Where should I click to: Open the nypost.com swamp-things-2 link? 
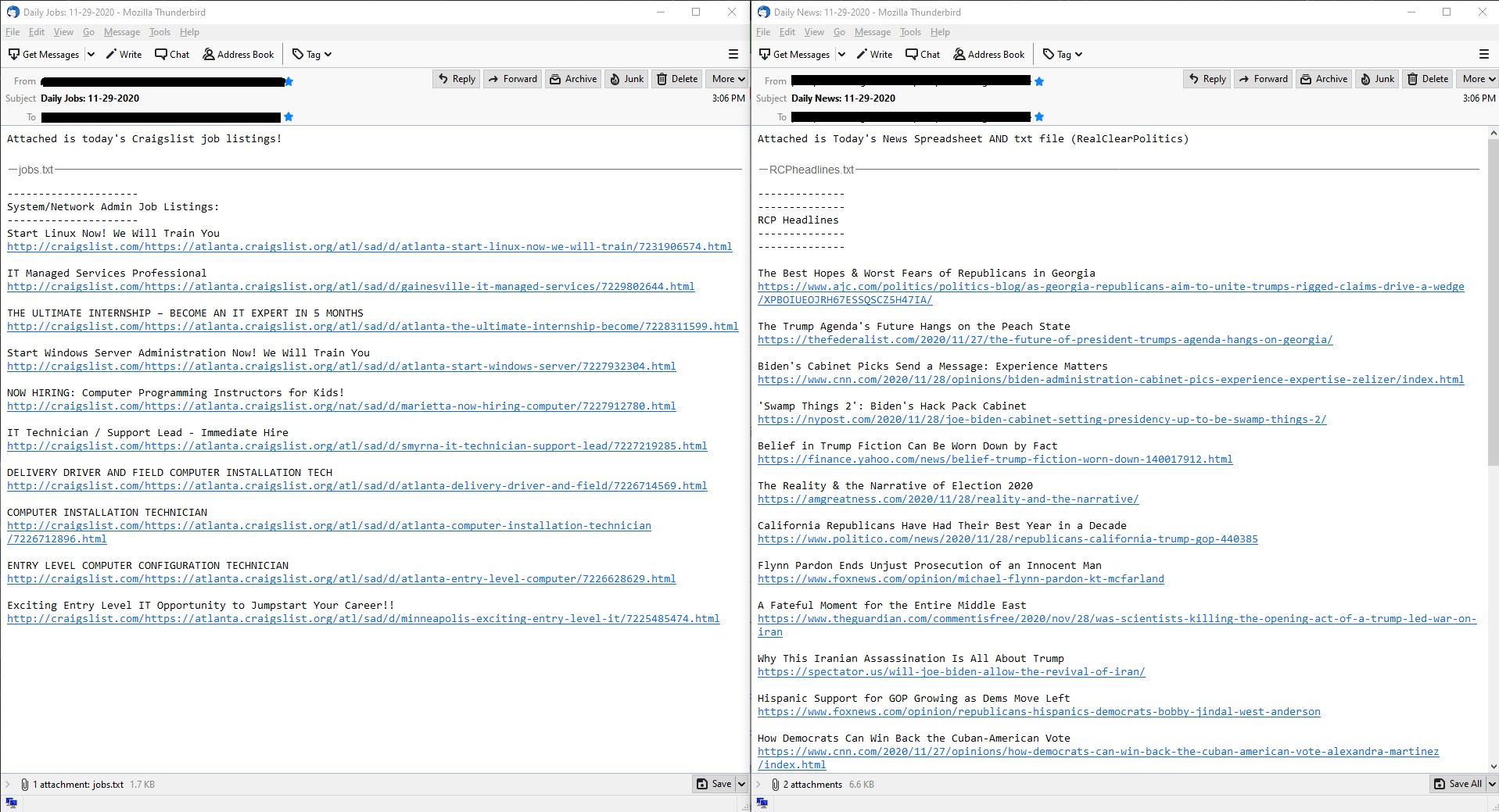[x=1042, y=420]
